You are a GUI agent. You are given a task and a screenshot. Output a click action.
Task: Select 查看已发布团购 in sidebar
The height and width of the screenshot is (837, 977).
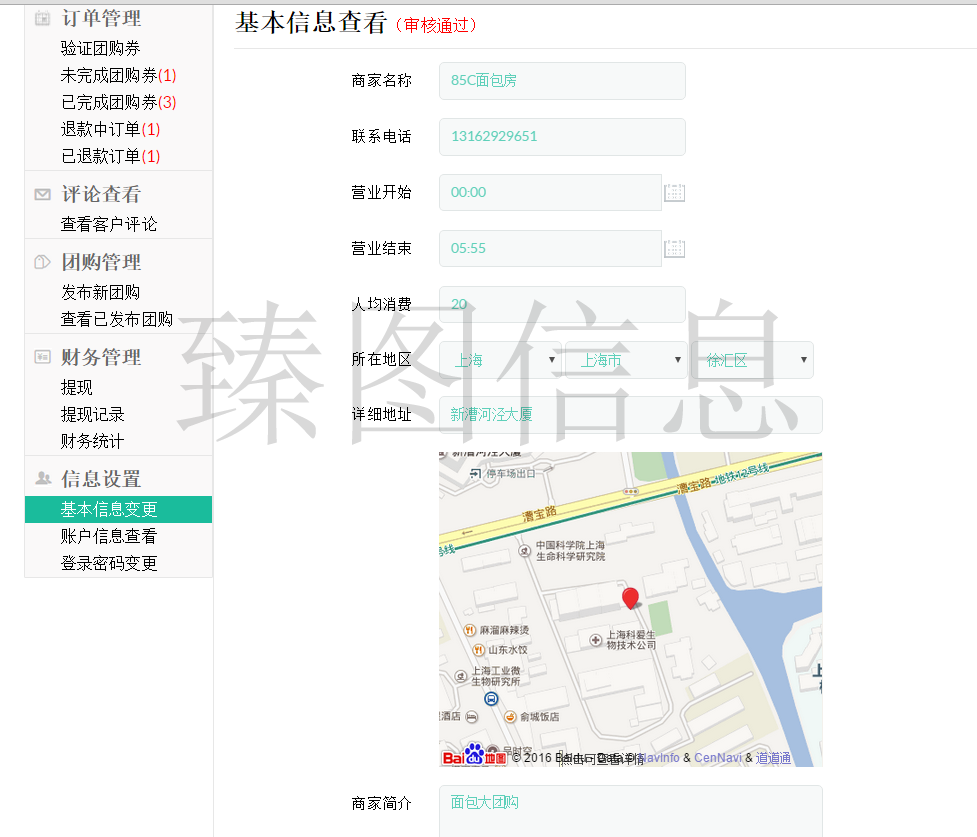click(x=117, y=319)
